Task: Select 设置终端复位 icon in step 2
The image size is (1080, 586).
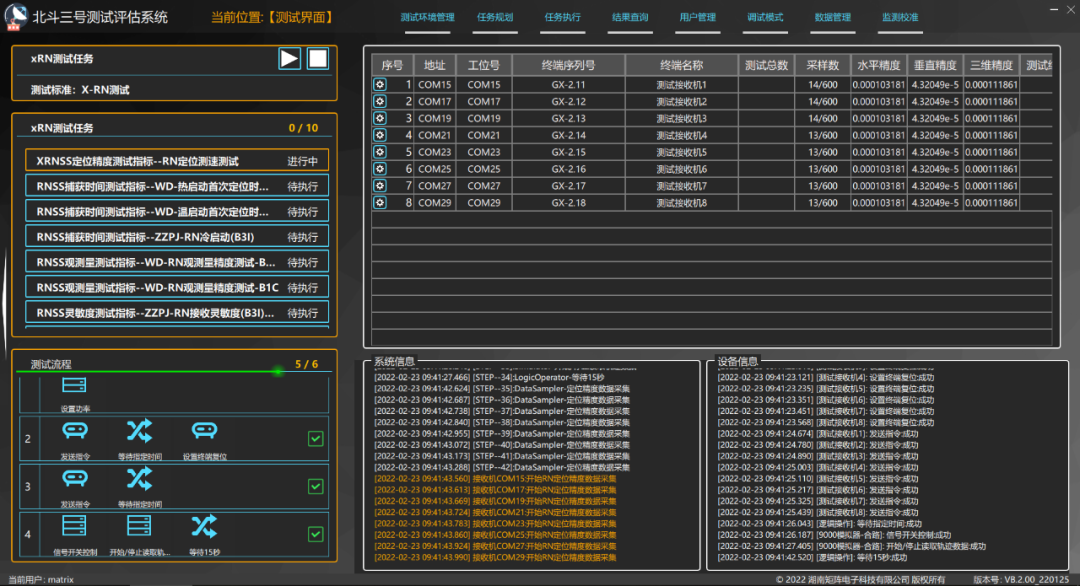Action: (x=204, y=431)
